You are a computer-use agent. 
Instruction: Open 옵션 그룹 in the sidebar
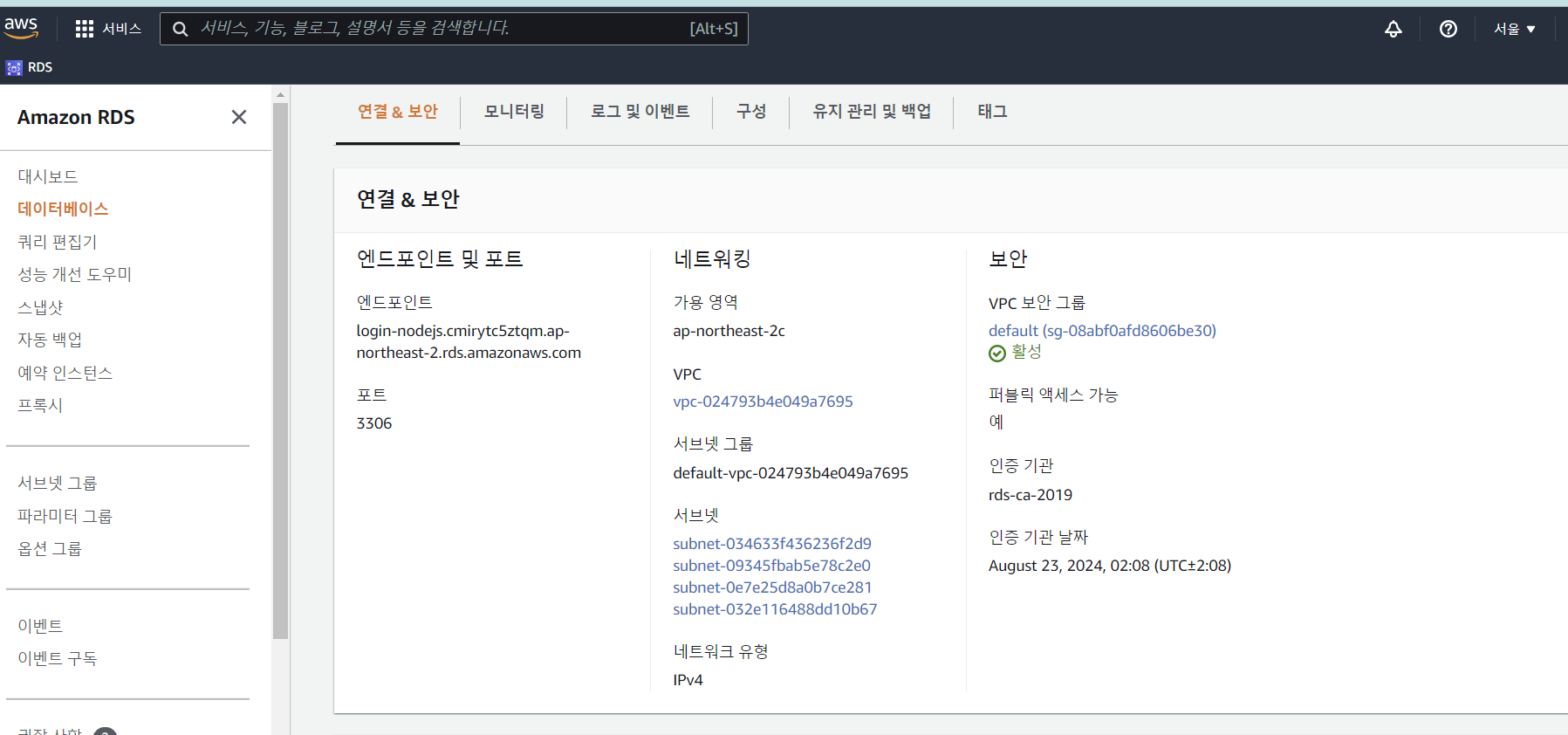(50, 548)
